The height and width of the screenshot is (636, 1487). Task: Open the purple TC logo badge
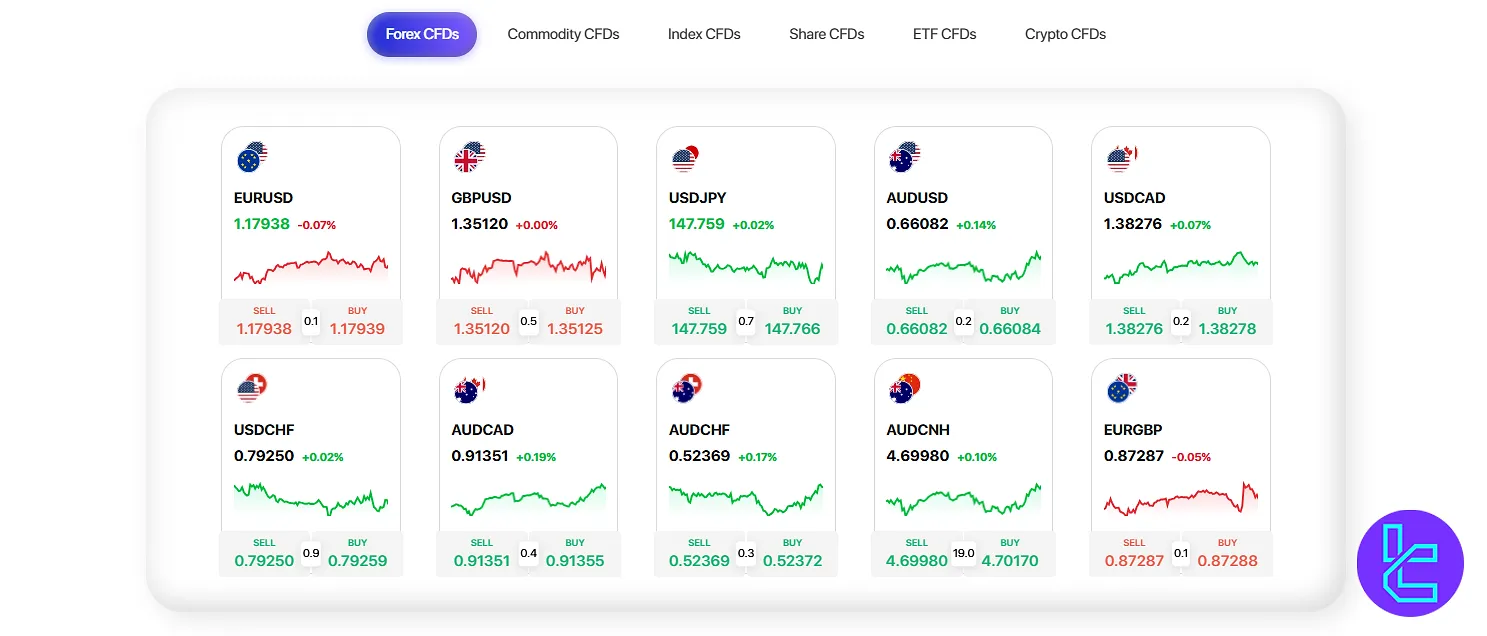[x=1410, y=563]
